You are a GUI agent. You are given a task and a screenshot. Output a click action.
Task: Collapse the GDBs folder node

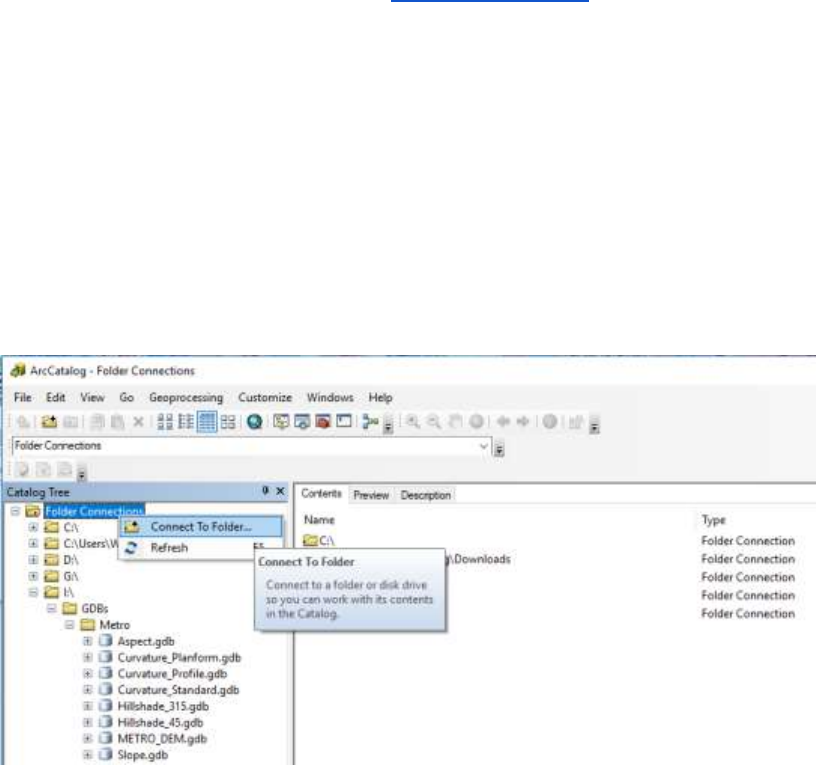tap(52, 608)
